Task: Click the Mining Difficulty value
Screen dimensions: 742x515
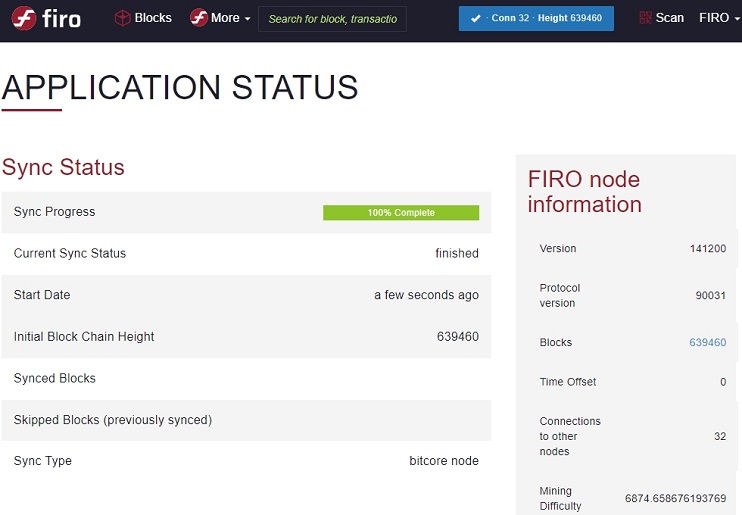Action: coord(675,498)
